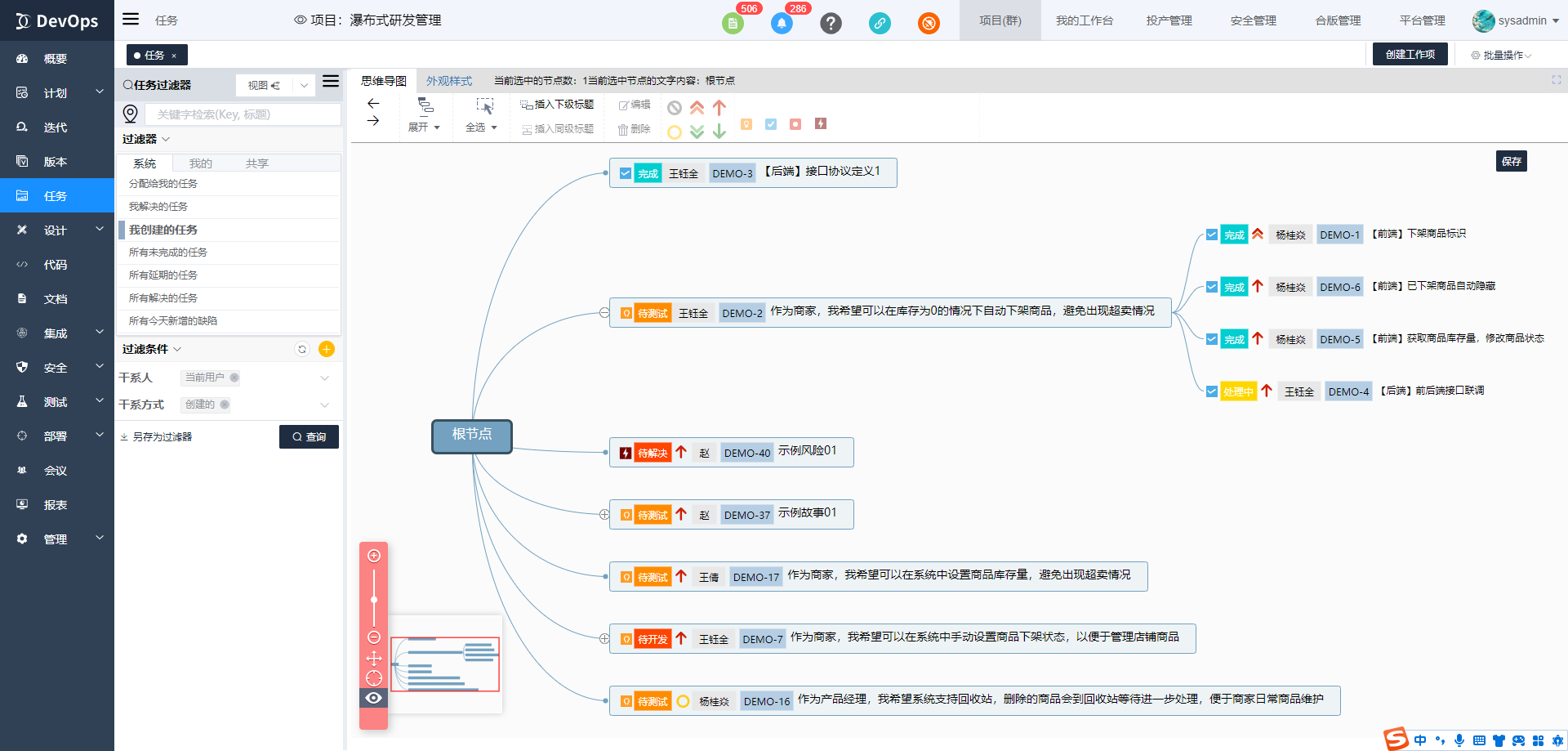Switch to the 外观样式 tab
This screenshot has height=751, width=1568.
pos(449,81)
